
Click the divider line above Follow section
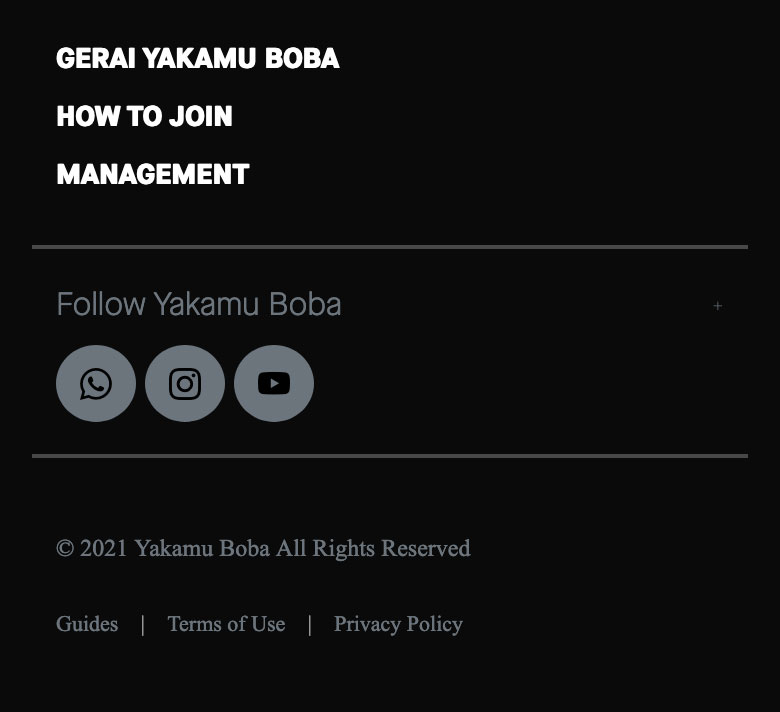[x=390, y=246]
